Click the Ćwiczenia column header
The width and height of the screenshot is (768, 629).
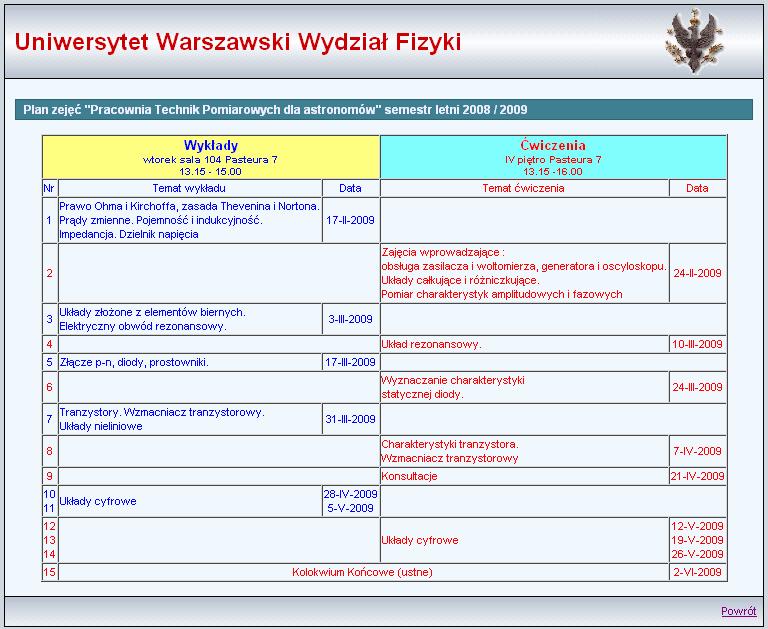point(553,145)
